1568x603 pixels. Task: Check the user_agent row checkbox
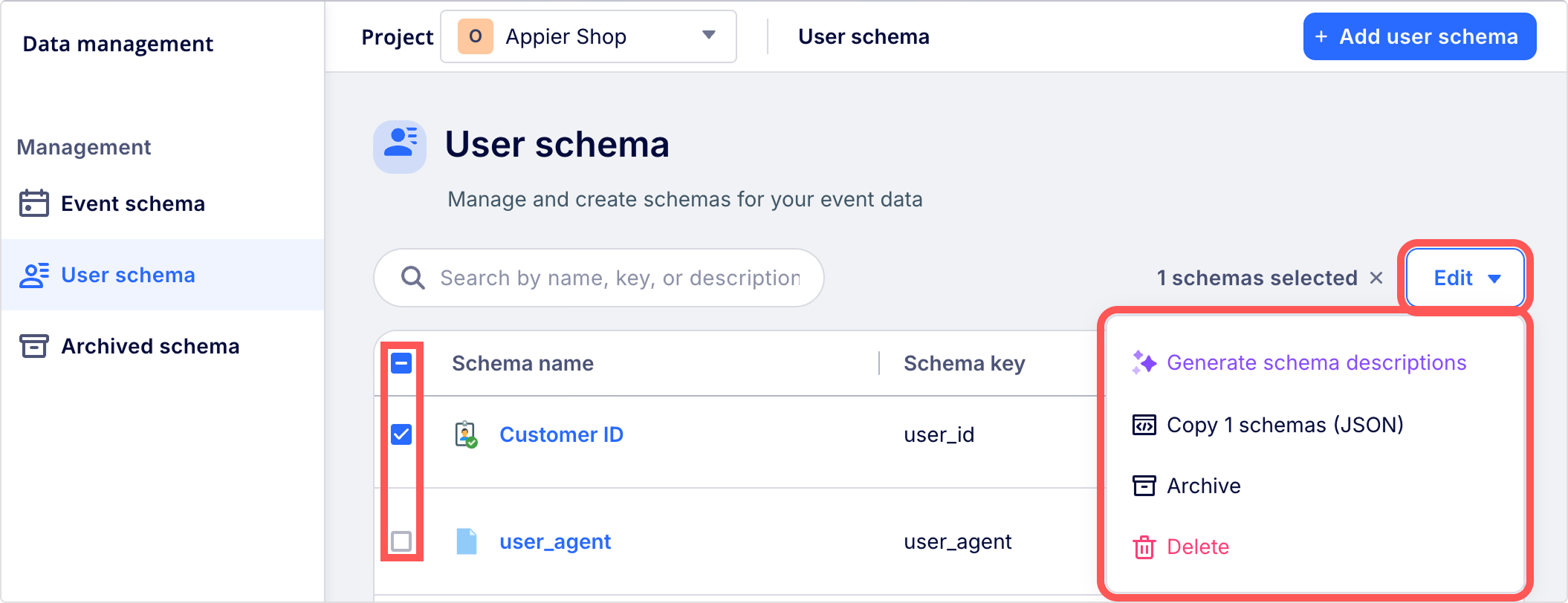401,541
